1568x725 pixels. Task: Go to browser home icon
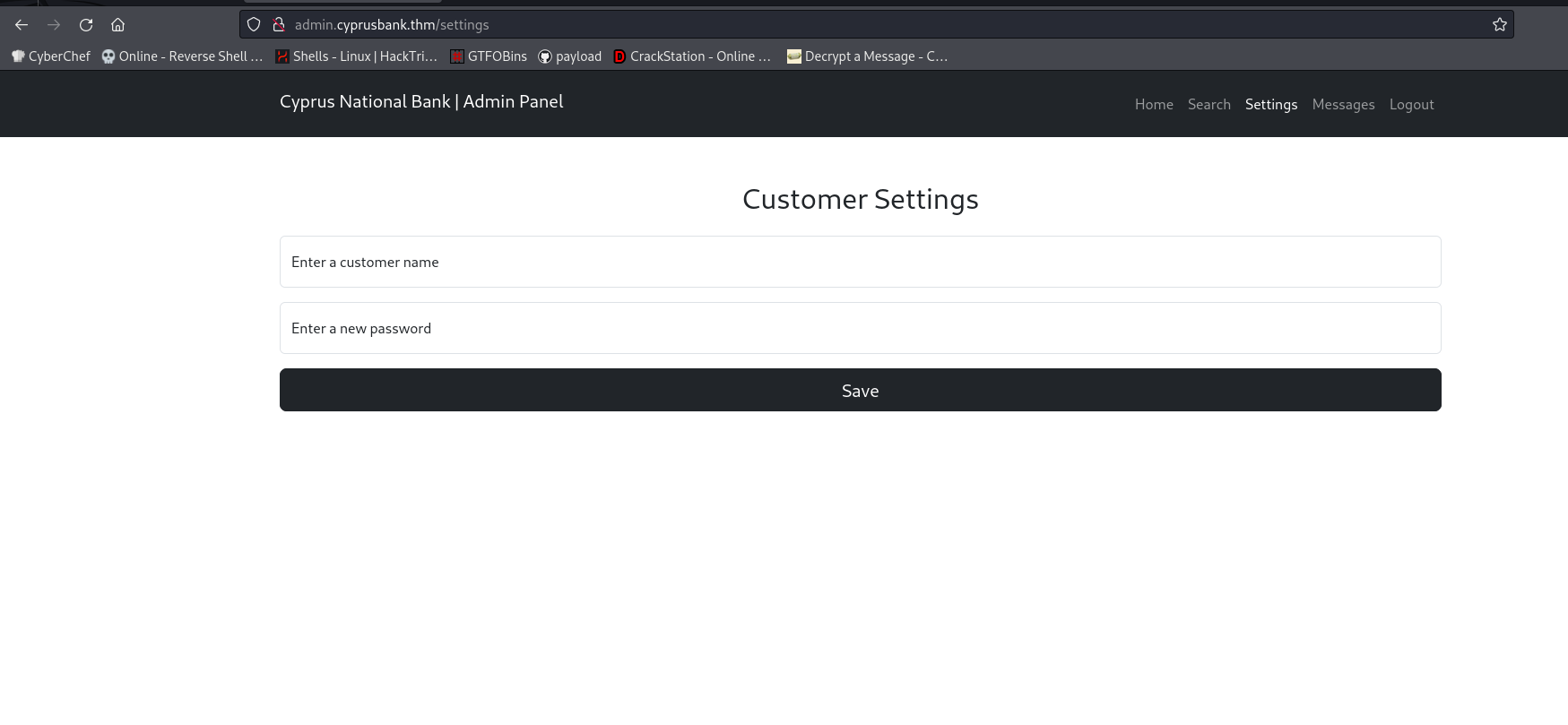pyautogui.click(x=117, y=25)
